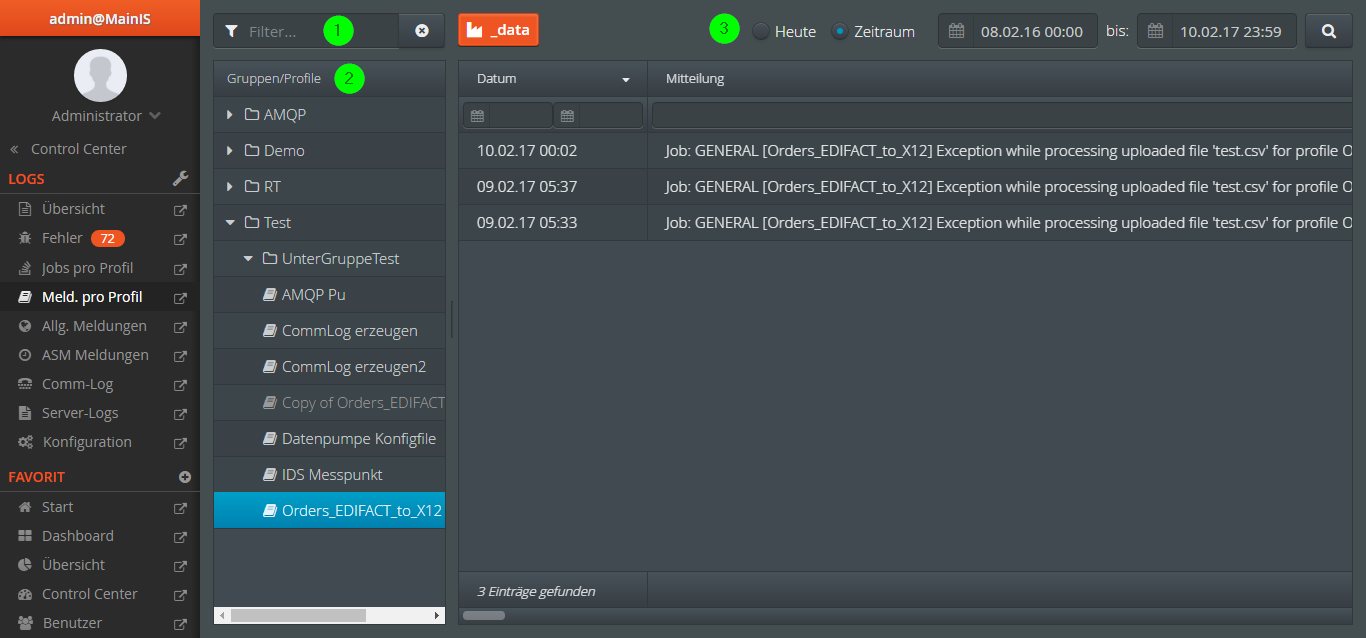Image resolution: width=1366 pixels, height=638 pixels.
Task: Open Allg. Meldungen menu entry
Action: [x=94, y=326]
